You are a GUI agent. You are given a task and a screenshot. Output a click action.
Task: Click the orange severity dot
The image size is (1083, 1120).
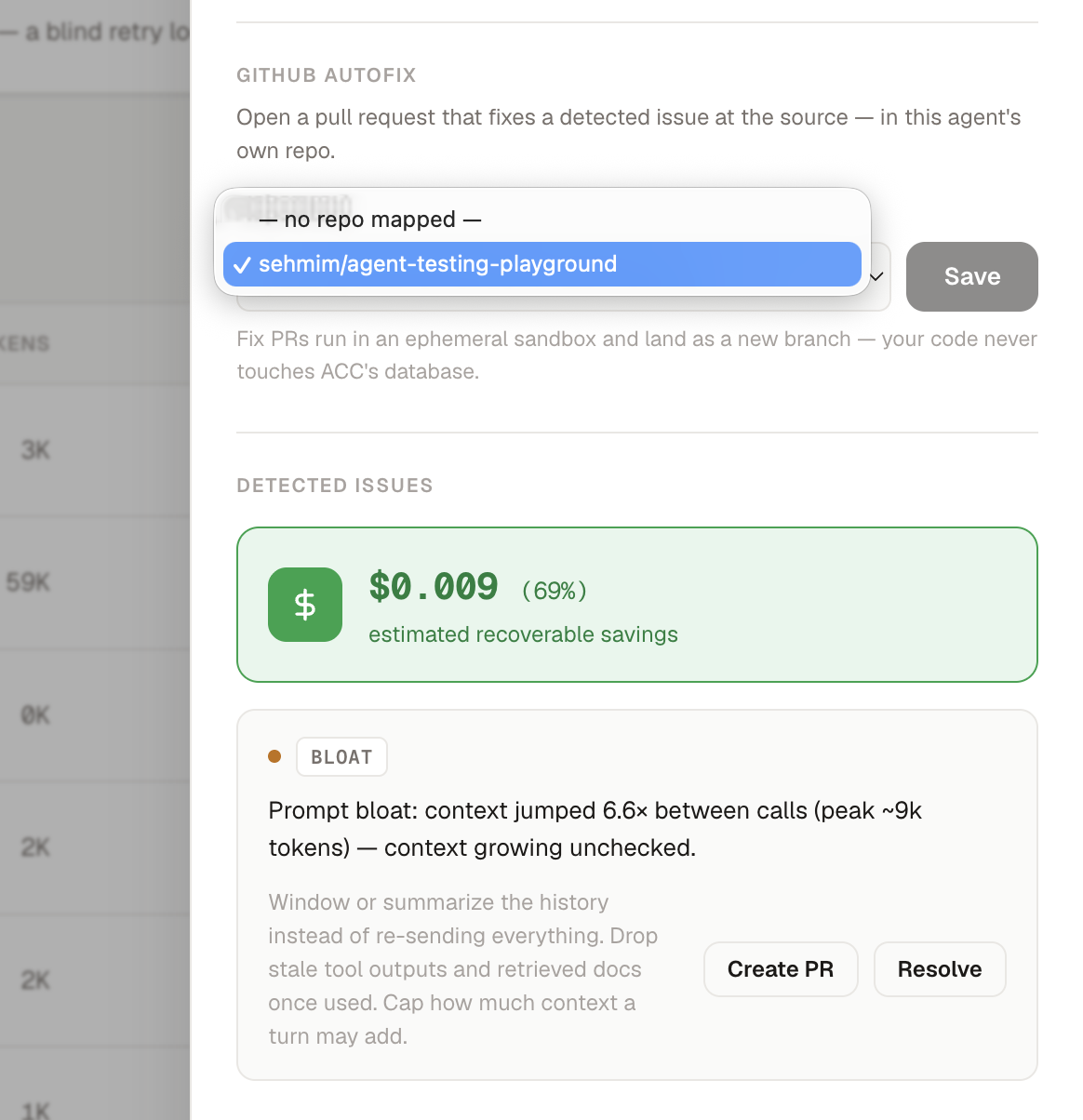click(x=274, y=756)
